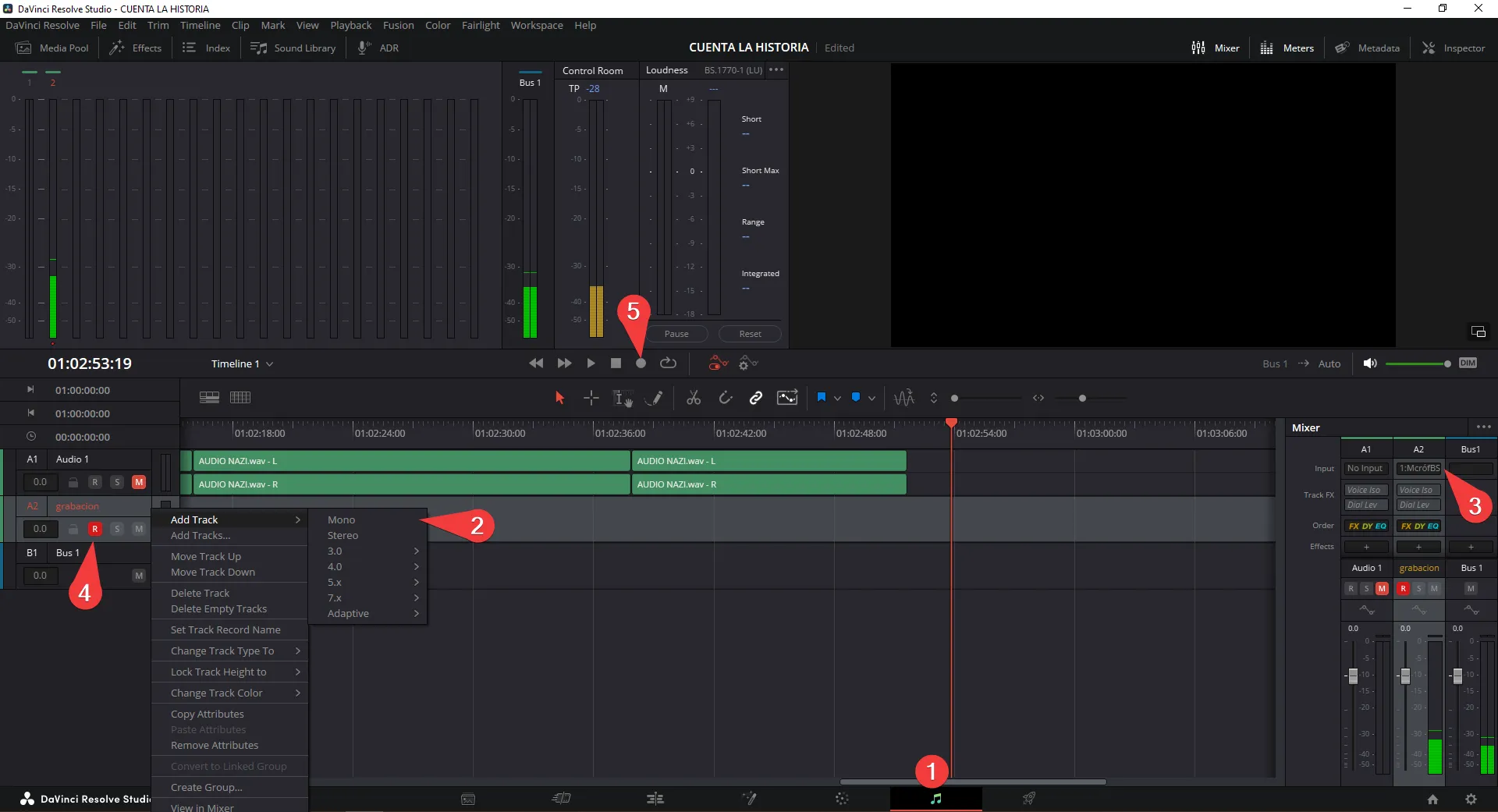Open the ADR panel
This screenshot has width=1498, height=812.
(378, 48)
